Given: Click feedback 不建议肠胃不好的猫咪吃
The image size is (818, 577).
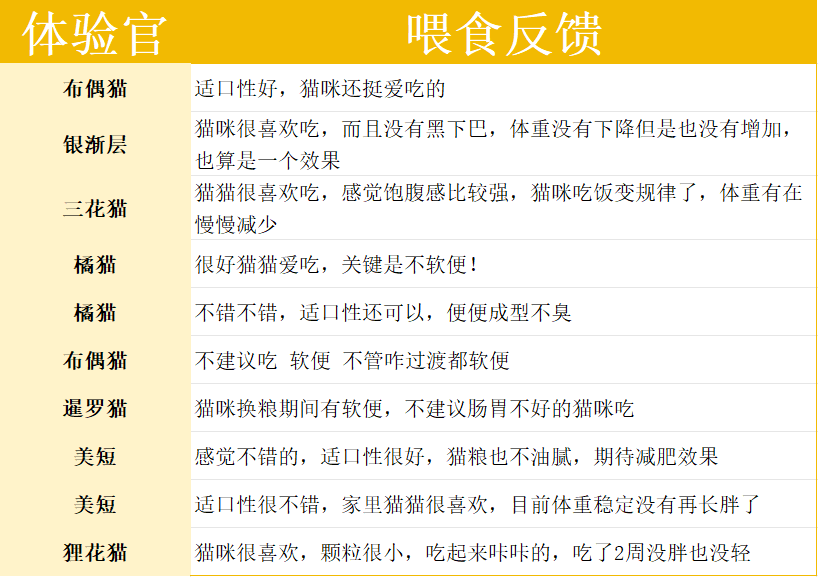Looking at the screenshot, I should click(x=414, y=409).
